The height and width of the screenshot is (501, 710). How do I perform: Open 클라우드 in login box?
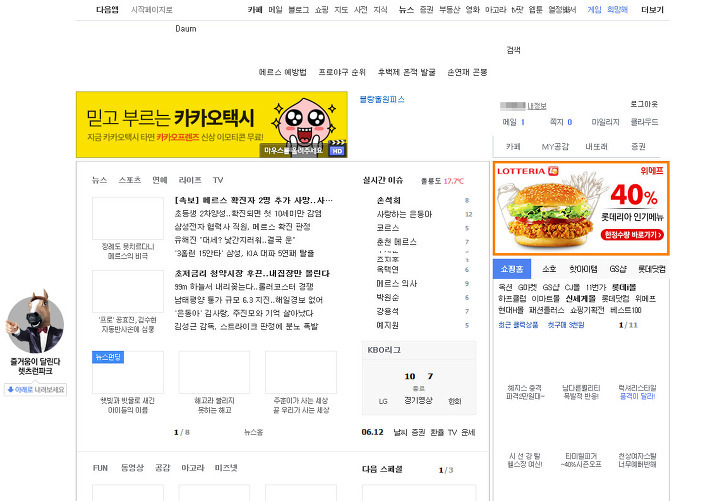click(x=644, y=122)
